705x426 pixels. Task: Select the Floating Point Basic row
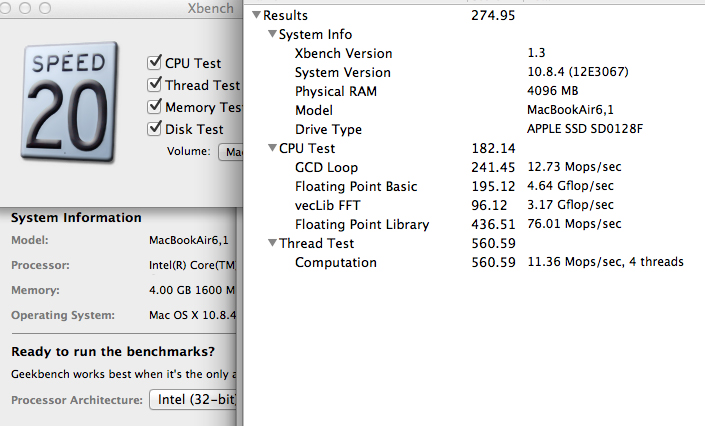(x=474, y=186)
